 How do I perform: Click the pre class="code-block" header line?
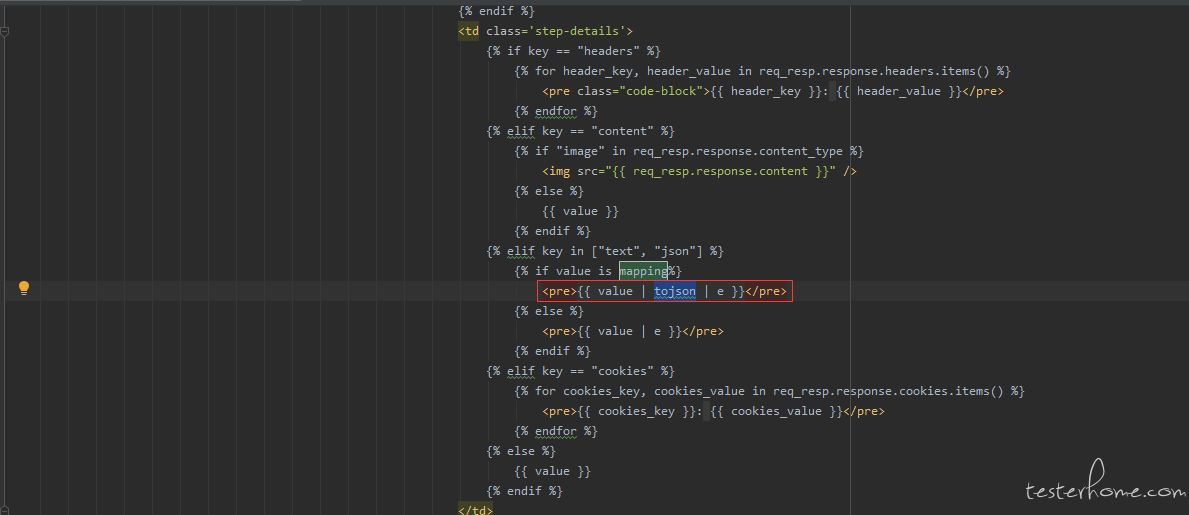coord(773,91)
